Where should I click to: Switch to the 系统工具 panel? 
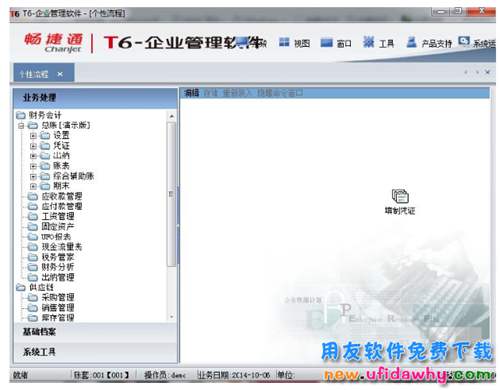[x=95, y=352]
